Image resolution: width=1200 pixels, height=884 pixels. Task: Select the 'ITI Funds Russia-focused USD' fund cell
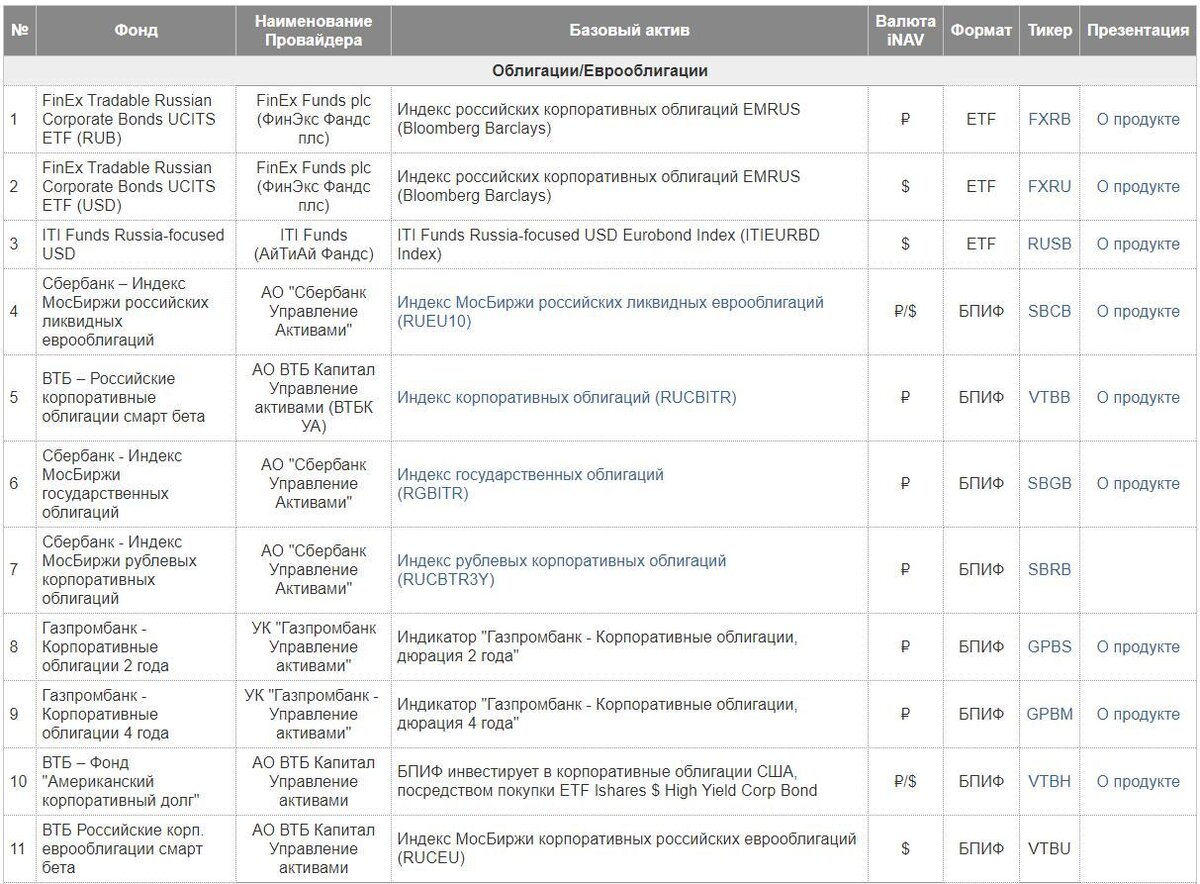(134, 244)
